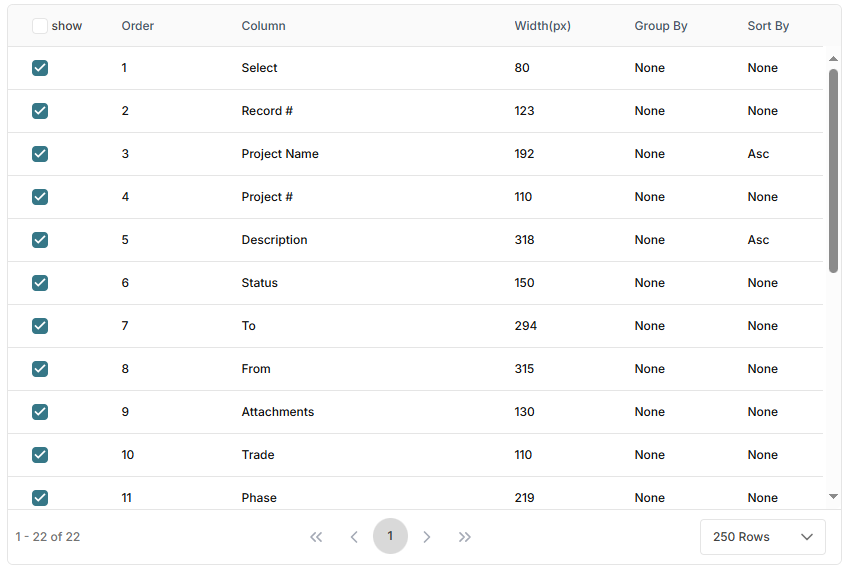Select page 1 button
Viewport: 847px width, 572px height.
390,536
